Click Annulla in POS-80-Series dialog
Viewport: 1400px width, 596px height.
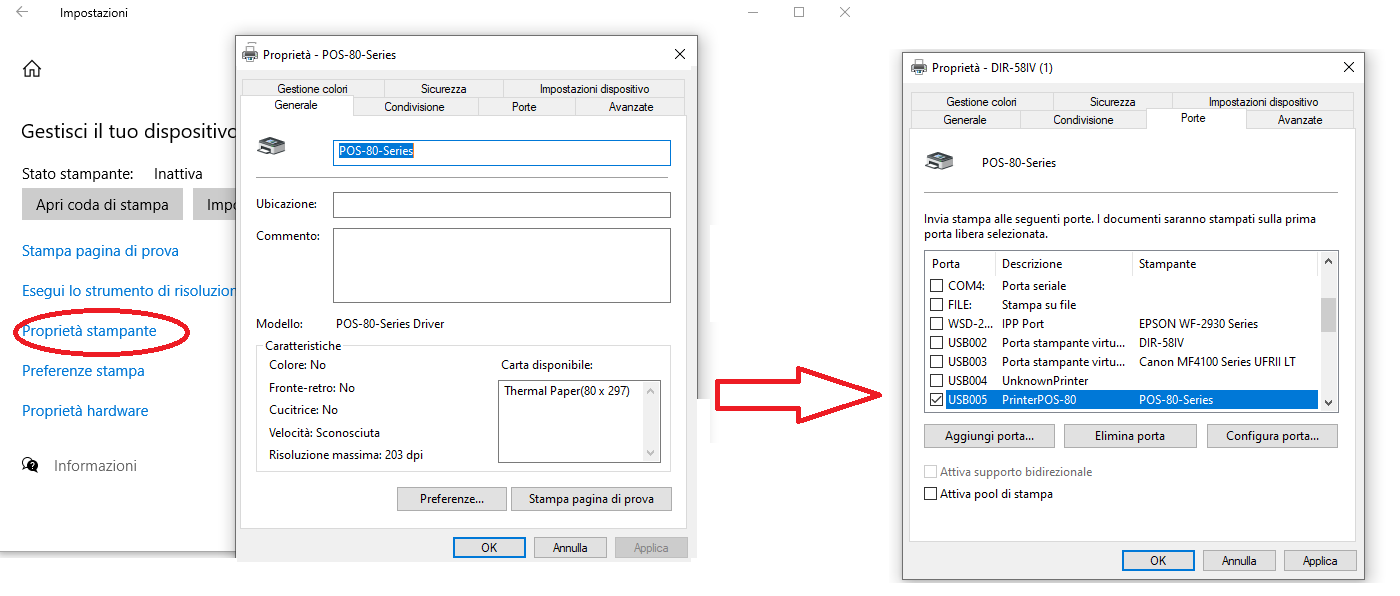[x=570, y=548]
